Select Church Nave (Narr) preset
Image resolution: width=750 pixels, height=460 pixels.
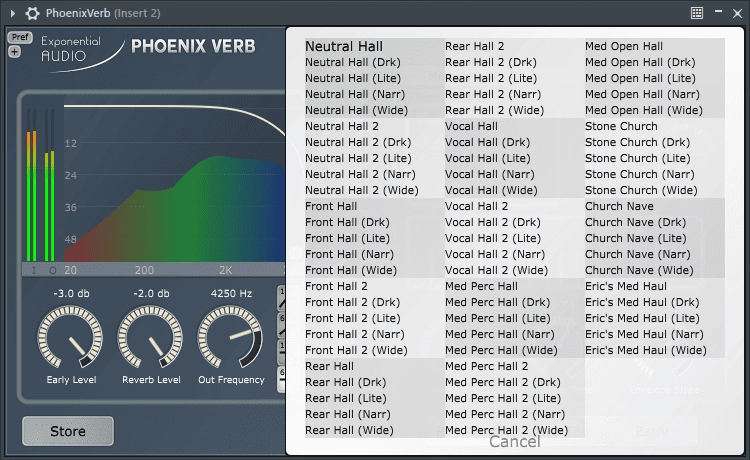tap(638, 254)
